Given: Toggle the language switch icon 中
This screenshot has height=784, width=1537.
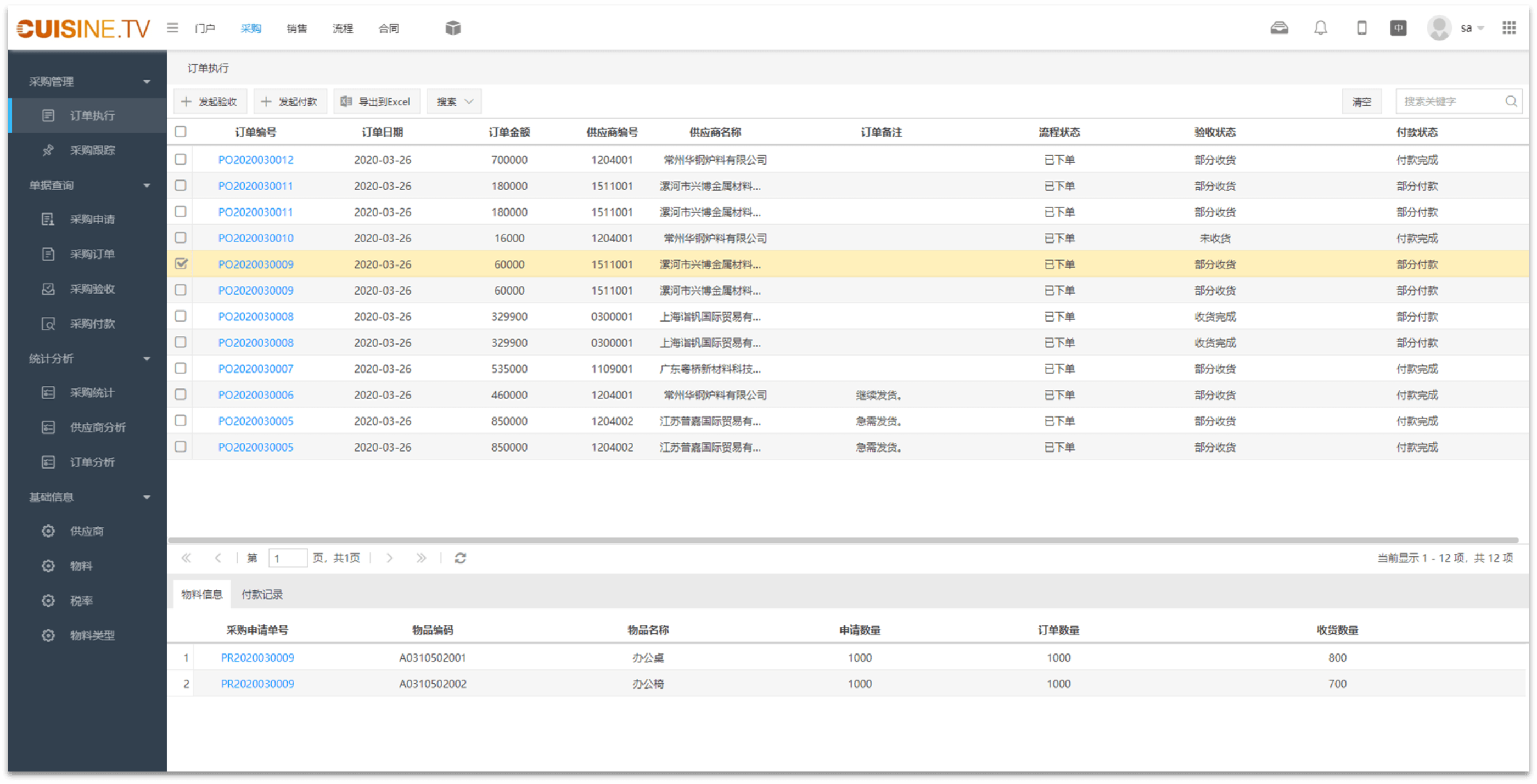Looking at the screenshot, I should [x=1398, y=28].
